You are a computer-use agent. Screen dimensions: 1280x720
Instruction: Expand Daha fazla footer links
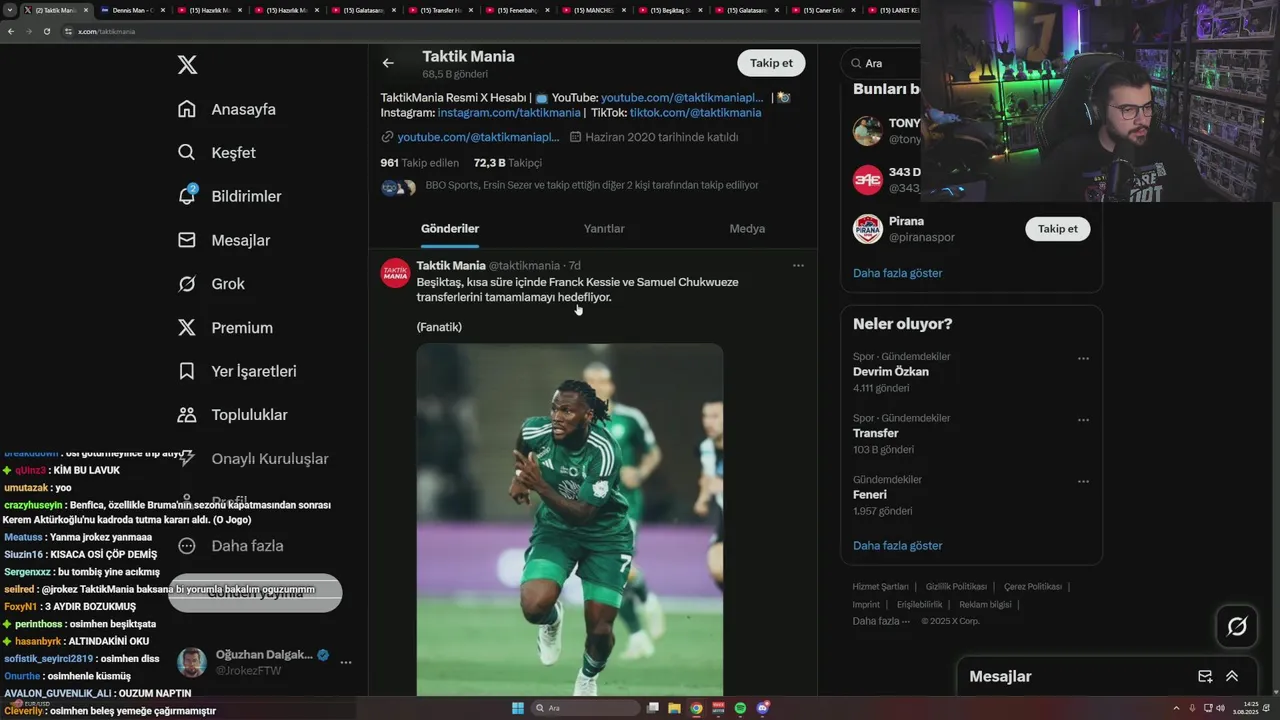tap(881, 621)
